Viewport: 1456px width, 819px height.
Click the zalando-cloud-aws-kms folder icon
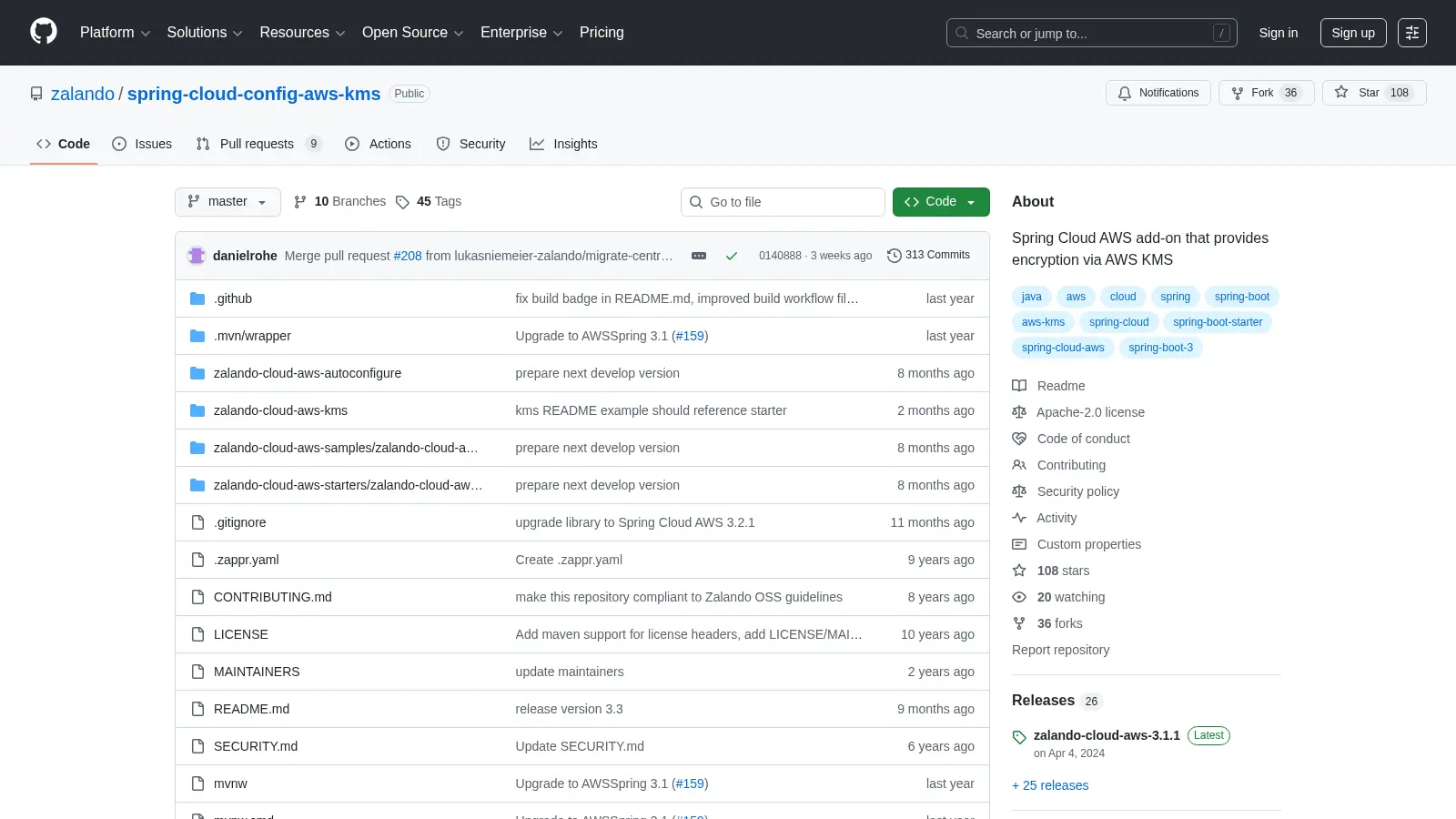(197, 410)
